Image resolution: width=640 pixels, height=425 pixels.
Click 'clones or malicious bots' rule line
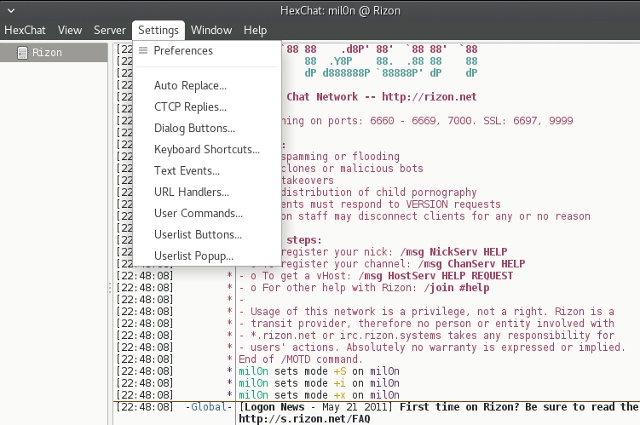pos(352,169)
